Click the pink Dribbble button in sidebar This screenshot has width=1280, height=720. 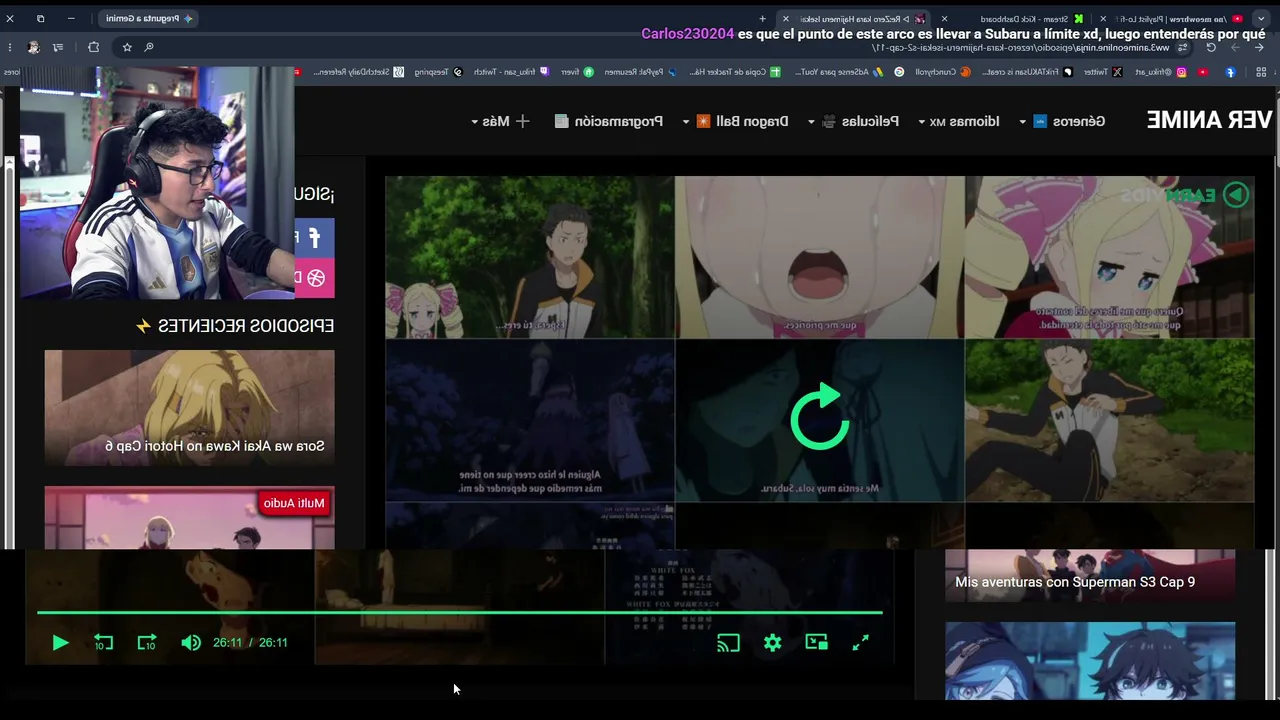314,278
